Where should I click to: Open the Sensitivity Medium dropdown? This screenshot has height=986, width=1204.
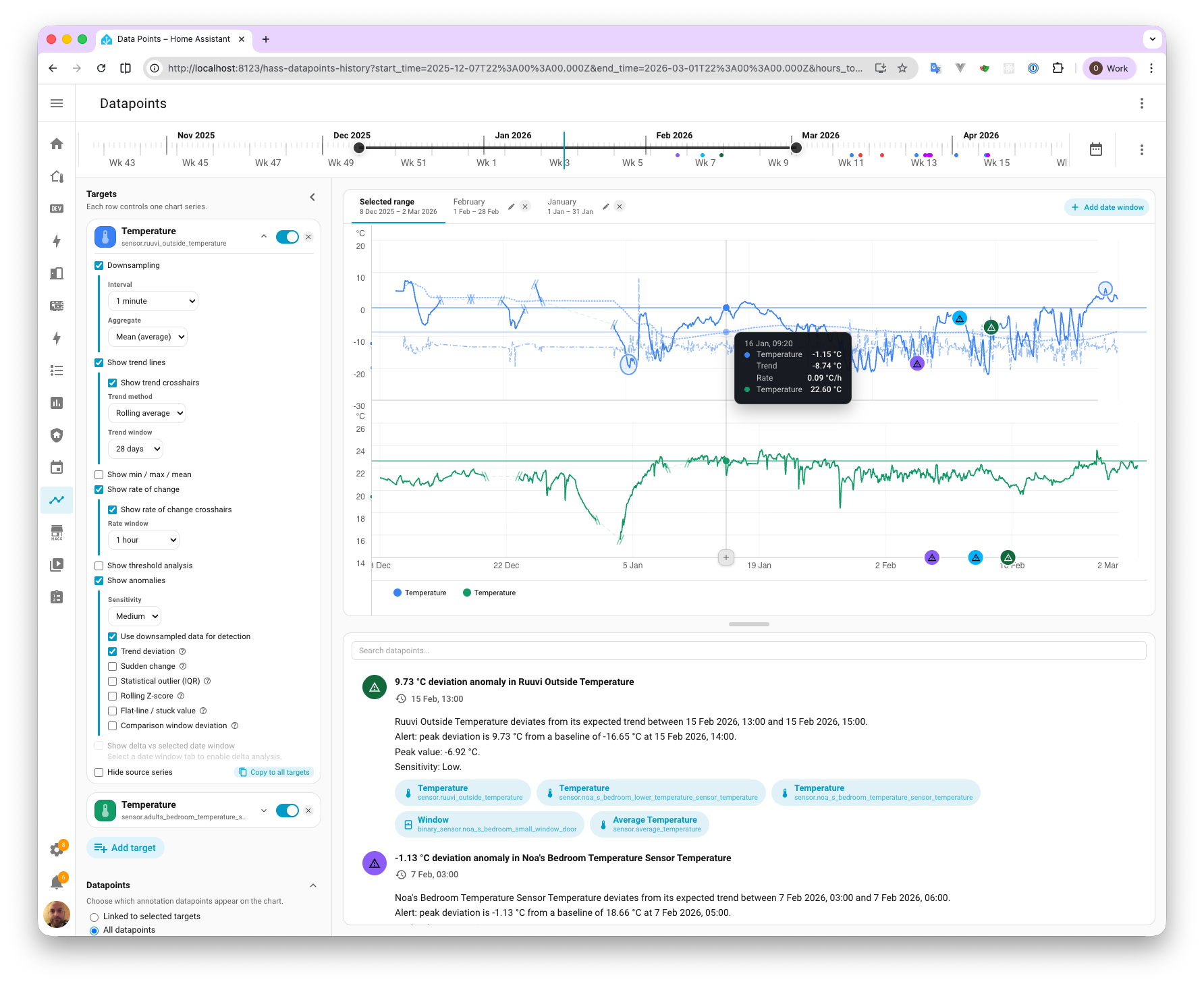134,616
